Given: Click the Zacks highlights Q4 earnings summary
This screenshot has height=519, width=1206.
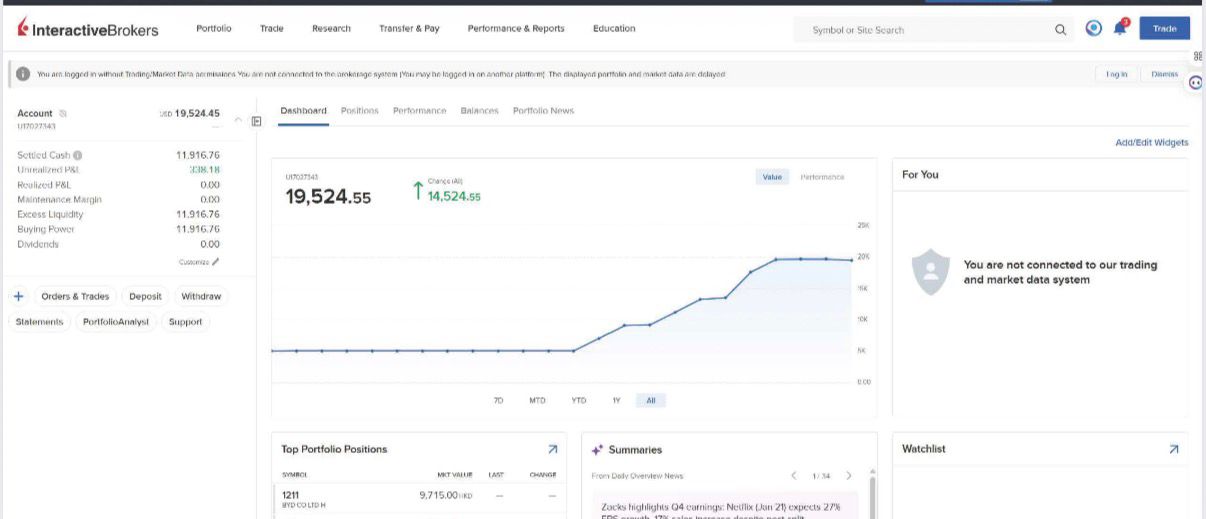Looking at the screenshot, I should pyautogui.click(x=724, y=507).
